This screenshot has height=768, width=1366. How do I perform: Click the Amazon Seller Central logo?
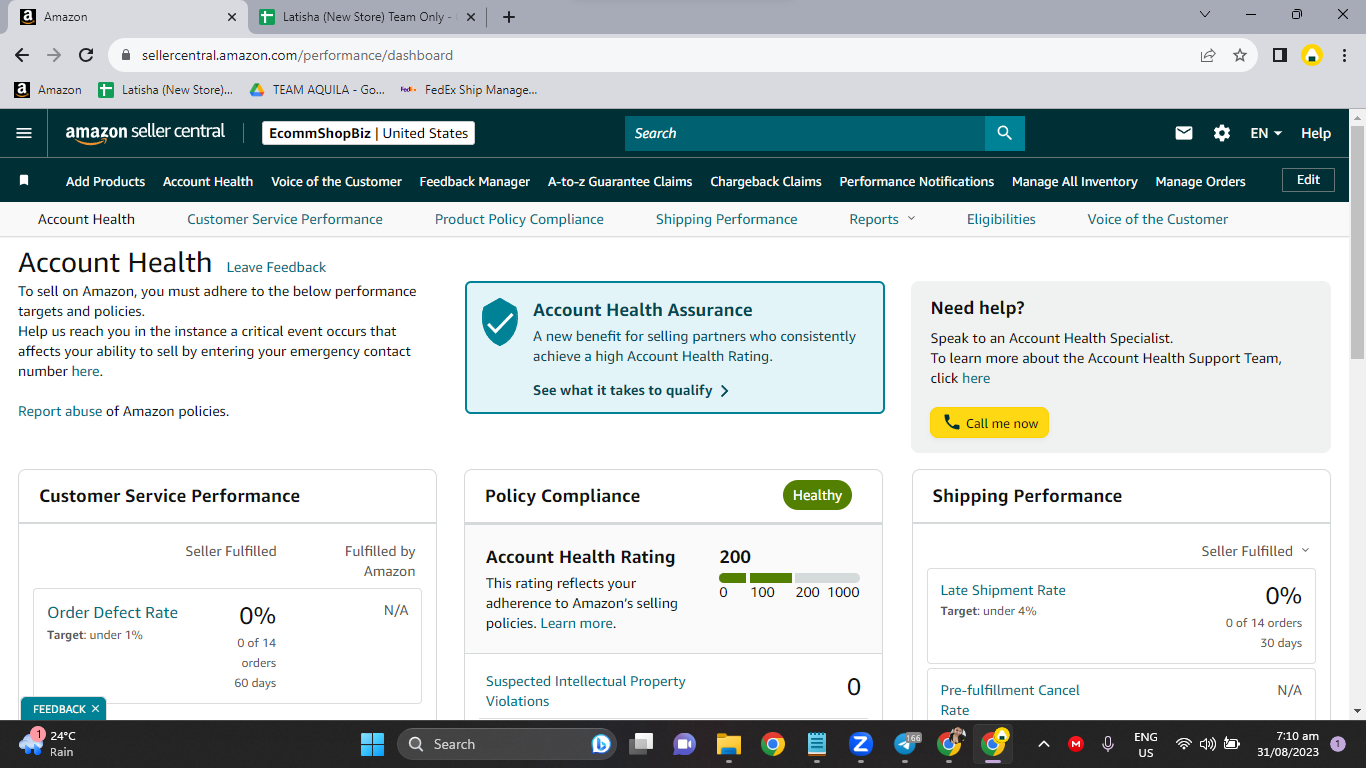pyautogui.click(x=145, y=133)
